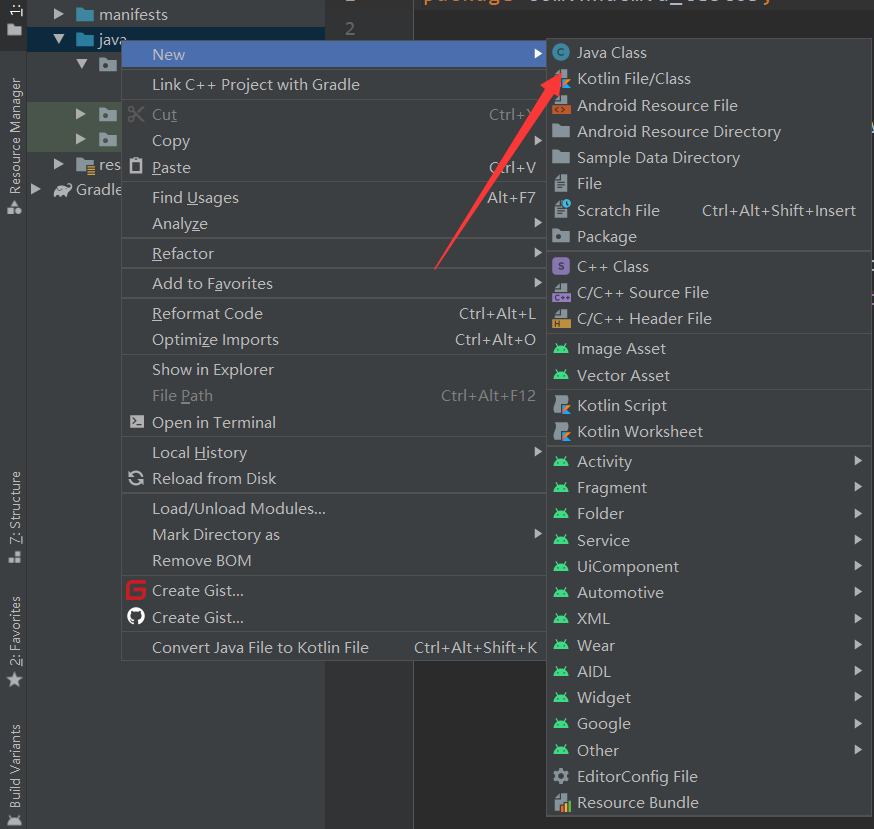Click the Open in Terminal icon
The image size is (874, 829).
137,421
